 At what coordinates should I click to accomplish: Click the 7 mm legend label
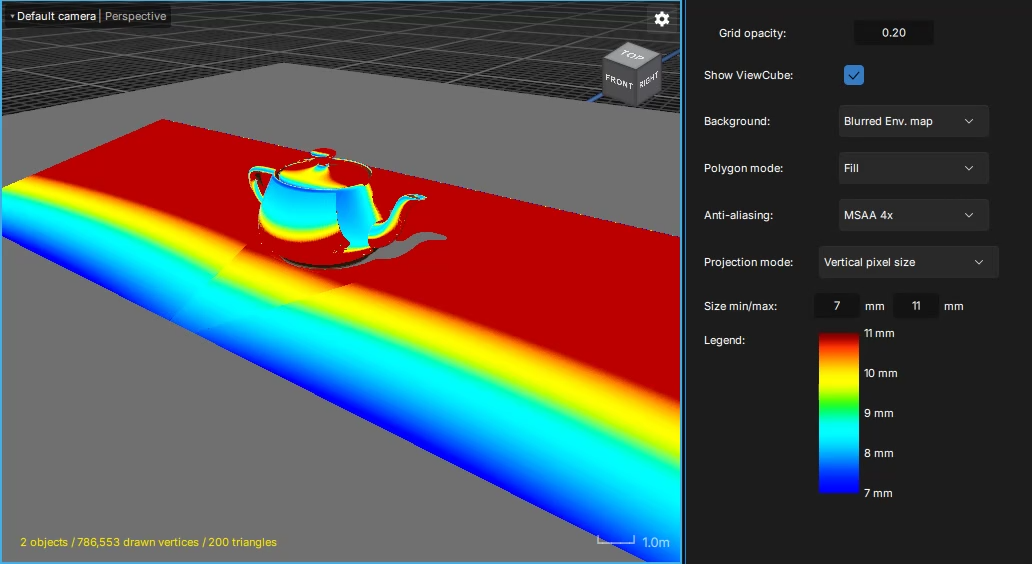coord(878,493)
